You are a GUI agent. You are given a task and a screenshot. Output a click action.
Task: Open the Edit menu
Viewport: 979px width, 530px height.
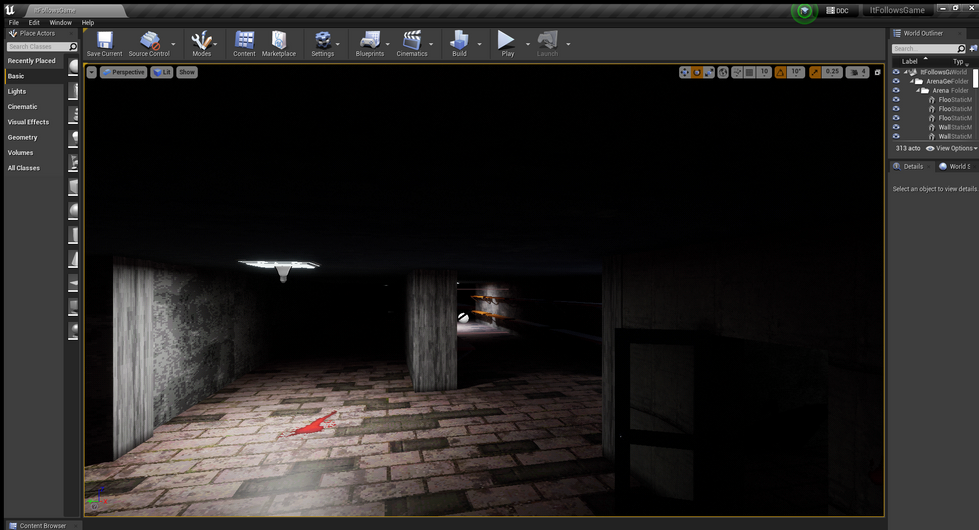34,22
